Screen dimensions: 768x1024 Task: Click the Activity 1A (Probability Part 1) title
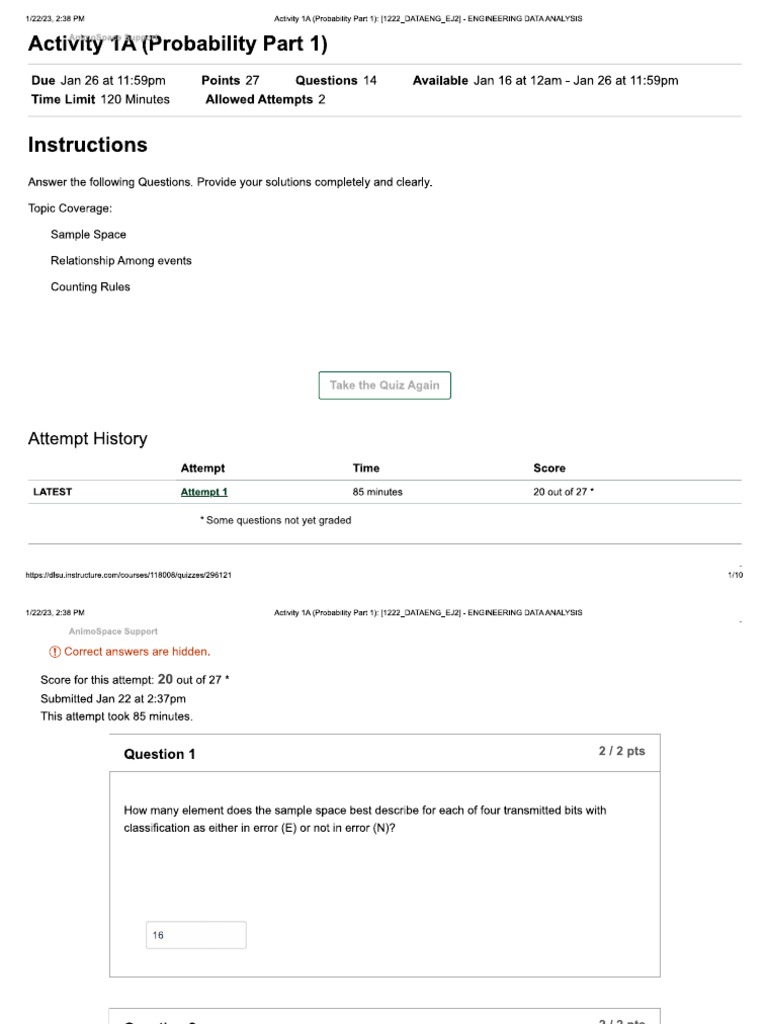[x=177, y=44]
